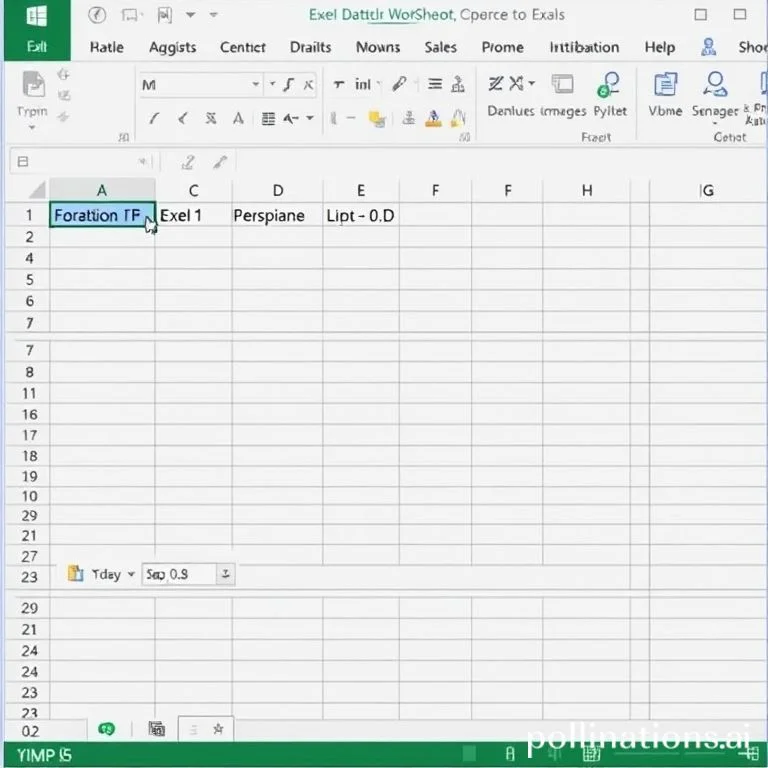
Task: Open the dropdown arrow right of the save icon
Action: (x=191, y=15)
